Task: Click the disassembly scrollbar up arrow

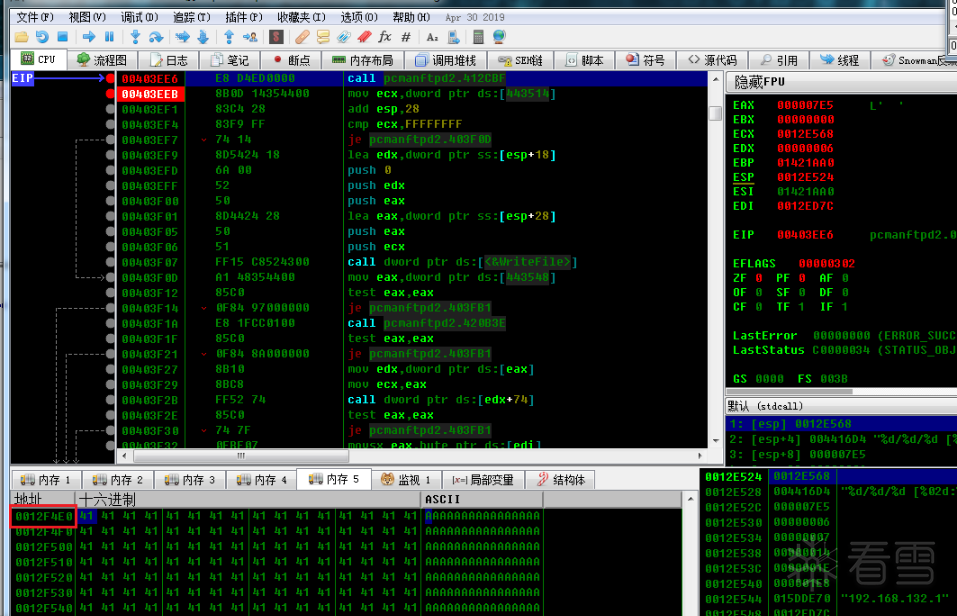Action: pyautogui.click(x=716, y=79)
